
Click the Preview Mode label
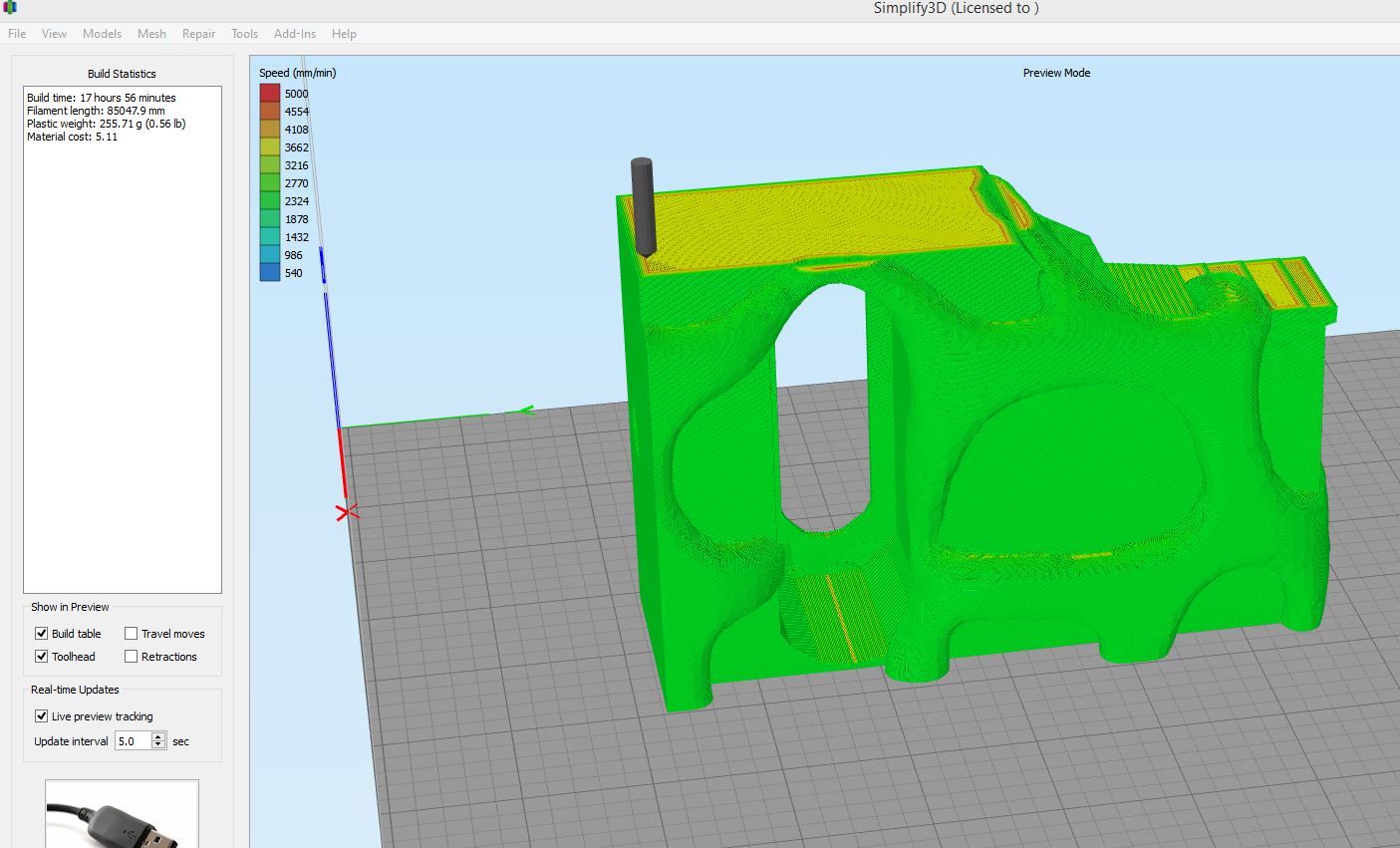(x=1056, y=73)
